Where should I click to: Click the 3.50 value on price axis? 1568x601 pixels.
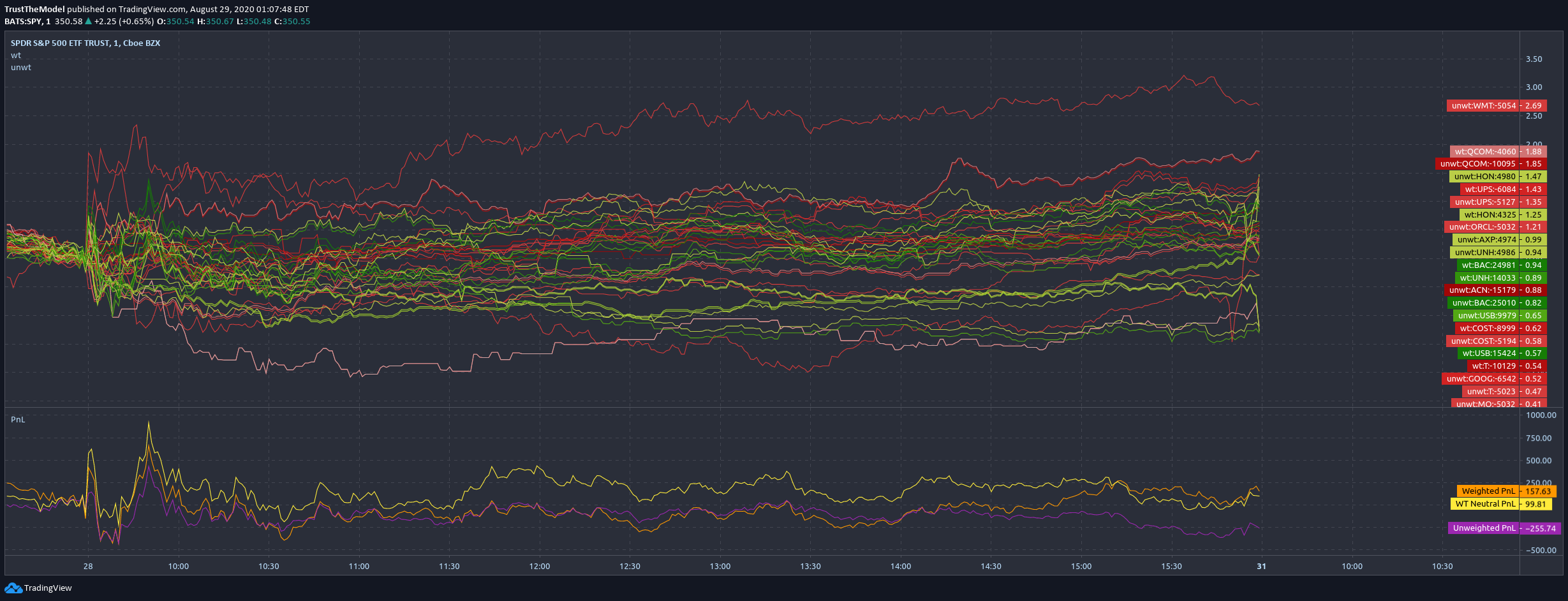pyautogui.click(x=1534, y=59)
